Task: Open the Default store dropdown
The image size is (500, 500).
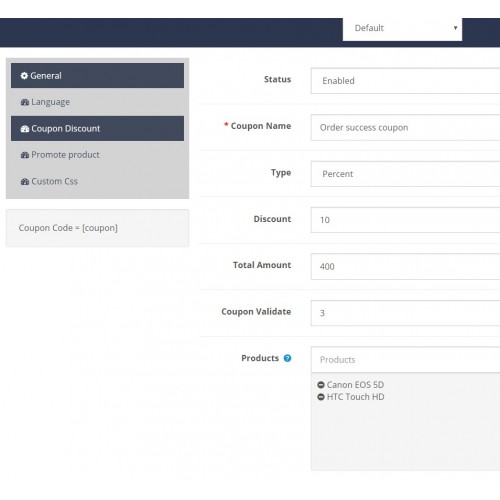Action: [402, 29]
